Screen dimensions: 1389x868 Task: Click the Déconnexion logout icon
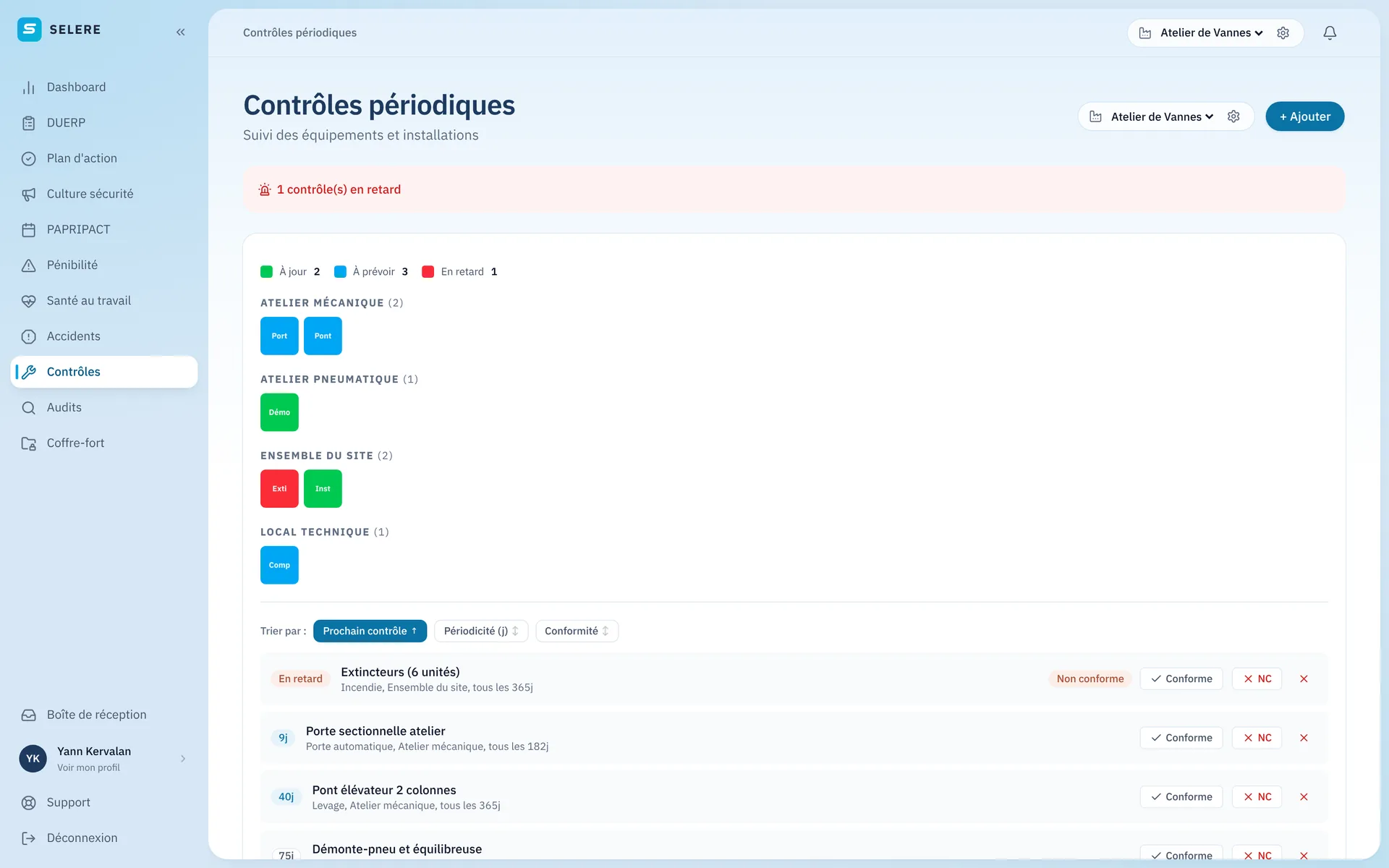(x=29, y=838)
